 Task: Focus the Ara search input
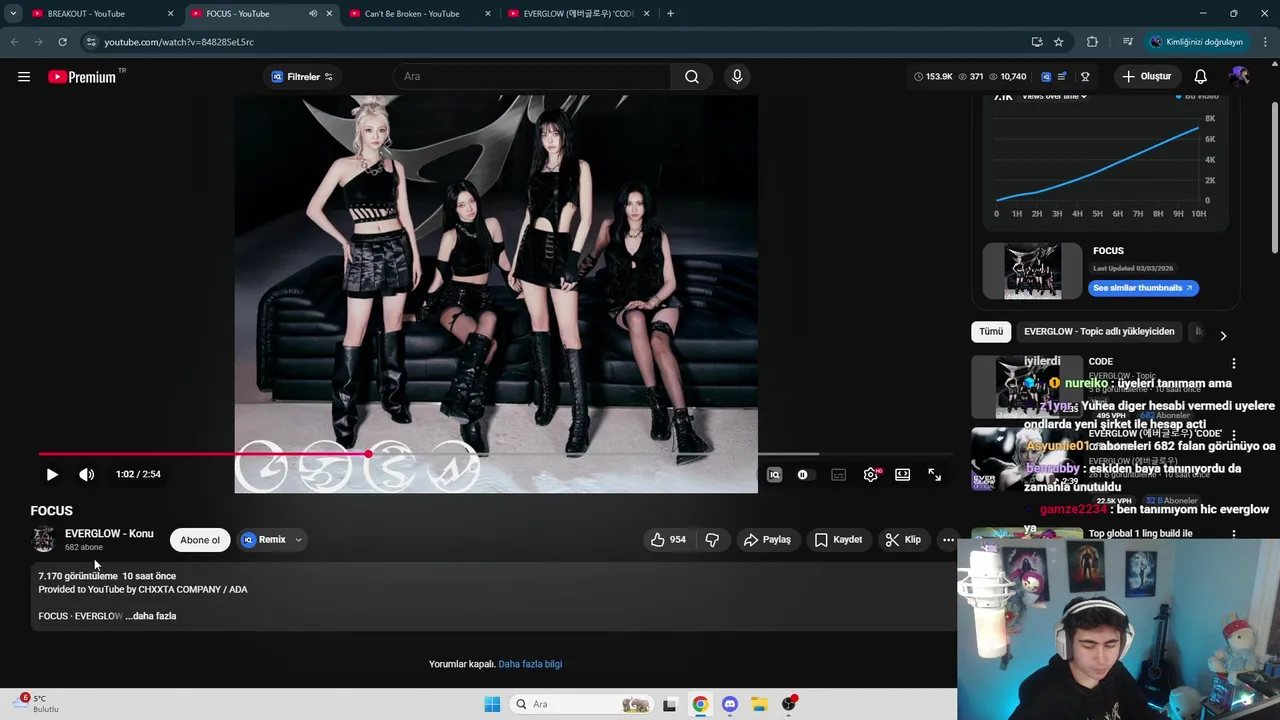pyautogui.click(x=532, y=77)
